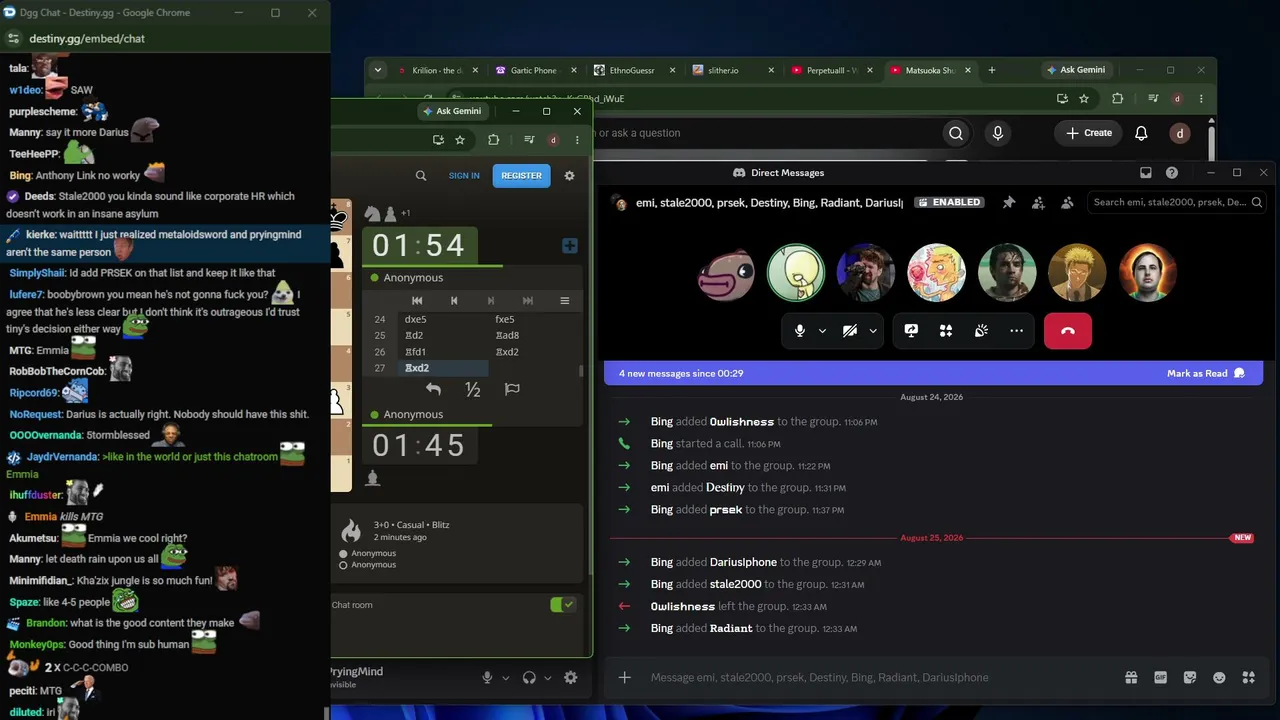Click the REGISTER button on Lichess
The image size is (1280, 720).
coord(521,176)
